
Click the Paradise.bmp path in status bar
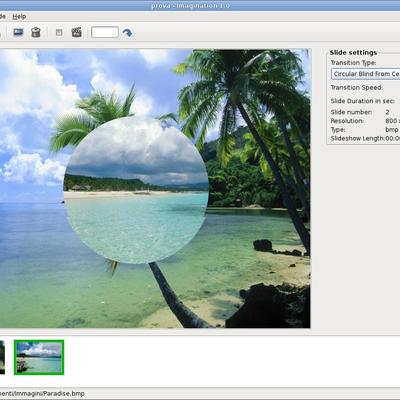pos(42,394)
